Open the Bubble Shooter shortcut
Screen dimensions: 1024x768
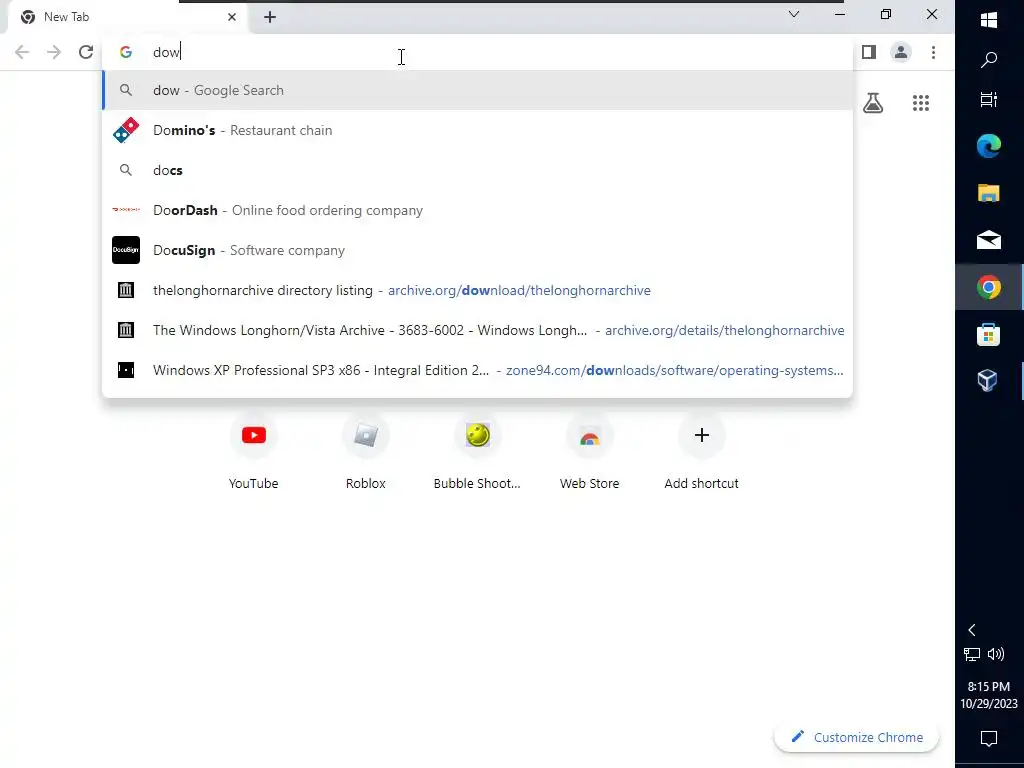coord(477,453)
